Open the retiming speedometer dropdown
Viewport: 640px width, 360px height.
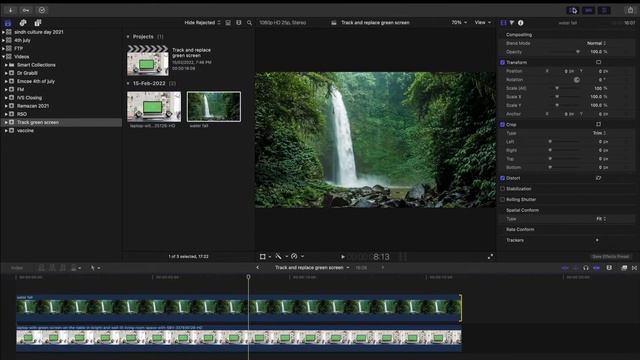point(297,256)
